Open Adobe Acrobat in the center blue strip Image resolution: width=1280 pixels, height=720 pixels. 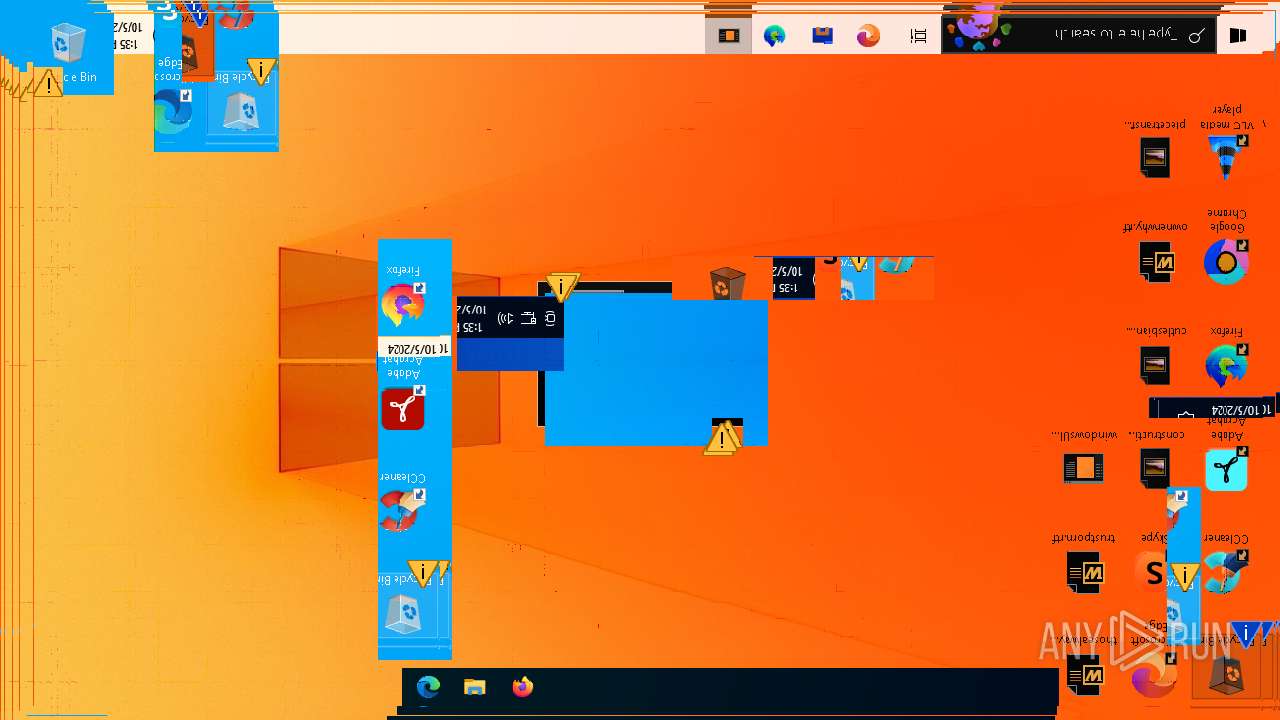tap(402, 409)
